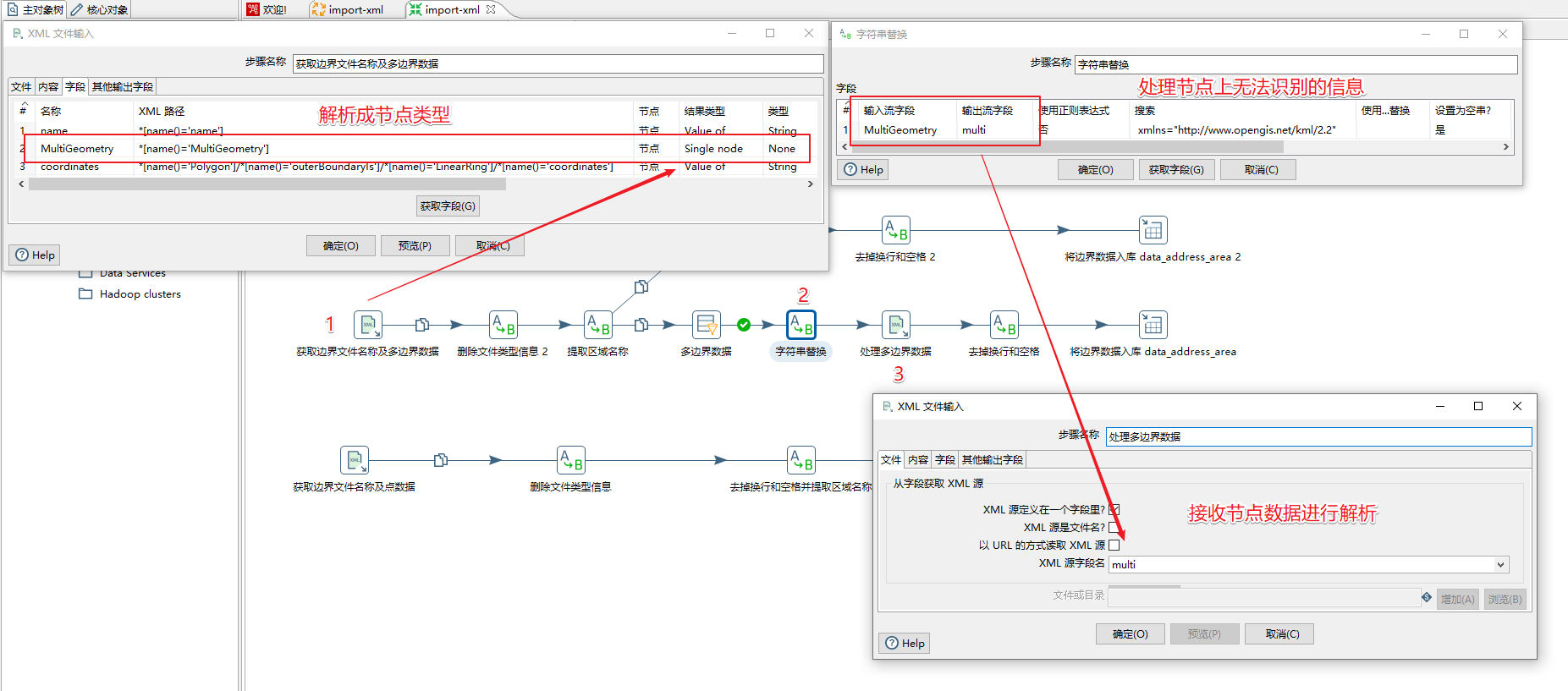Select the 删除文件类型信息 2 step icon

point(503,325)
